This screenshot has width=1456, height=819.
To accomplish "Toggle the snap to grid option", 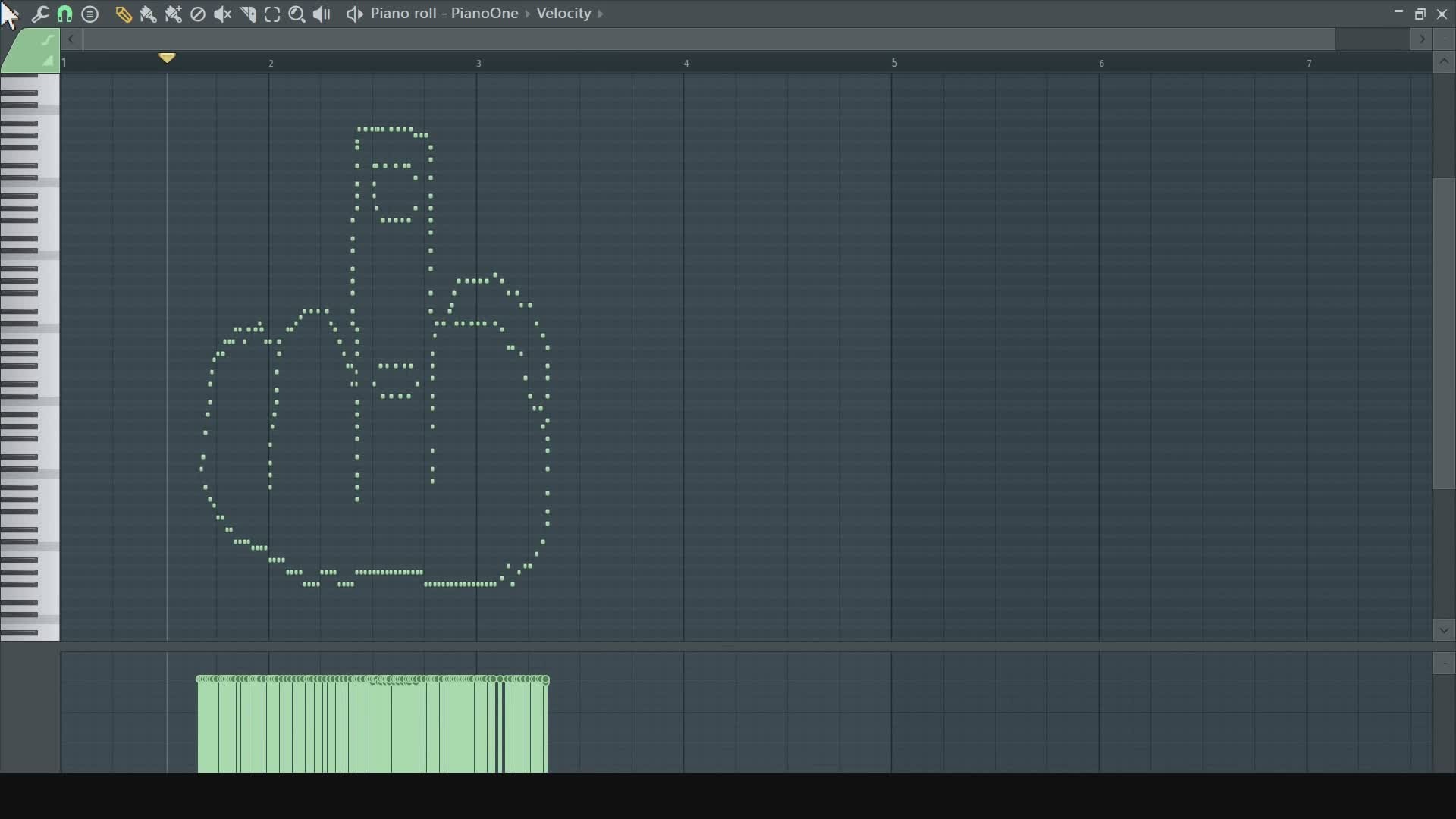I will (x=64, y=13).
